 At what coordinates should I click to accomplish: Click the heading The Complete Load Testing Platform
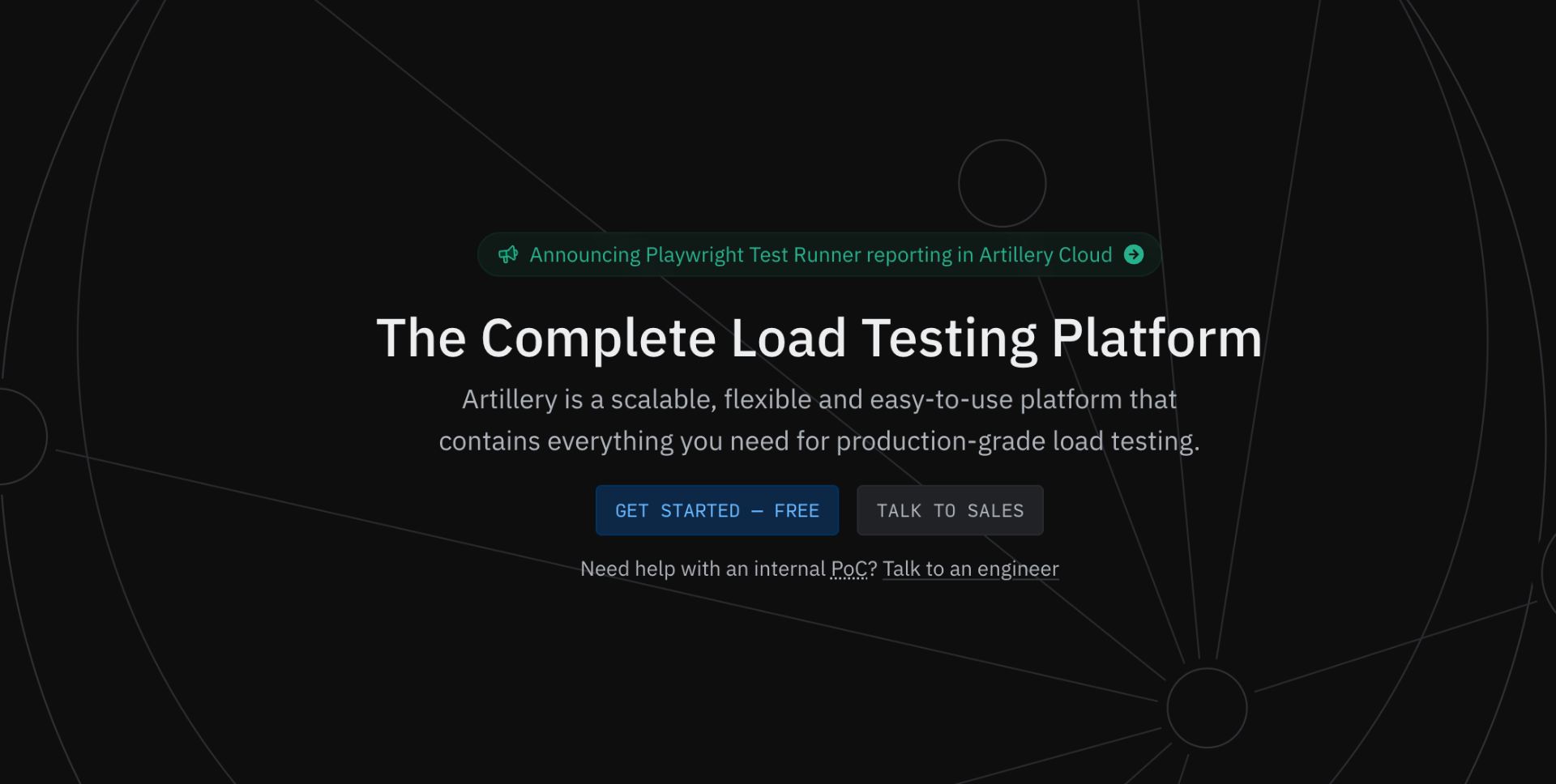pos(819,339)
